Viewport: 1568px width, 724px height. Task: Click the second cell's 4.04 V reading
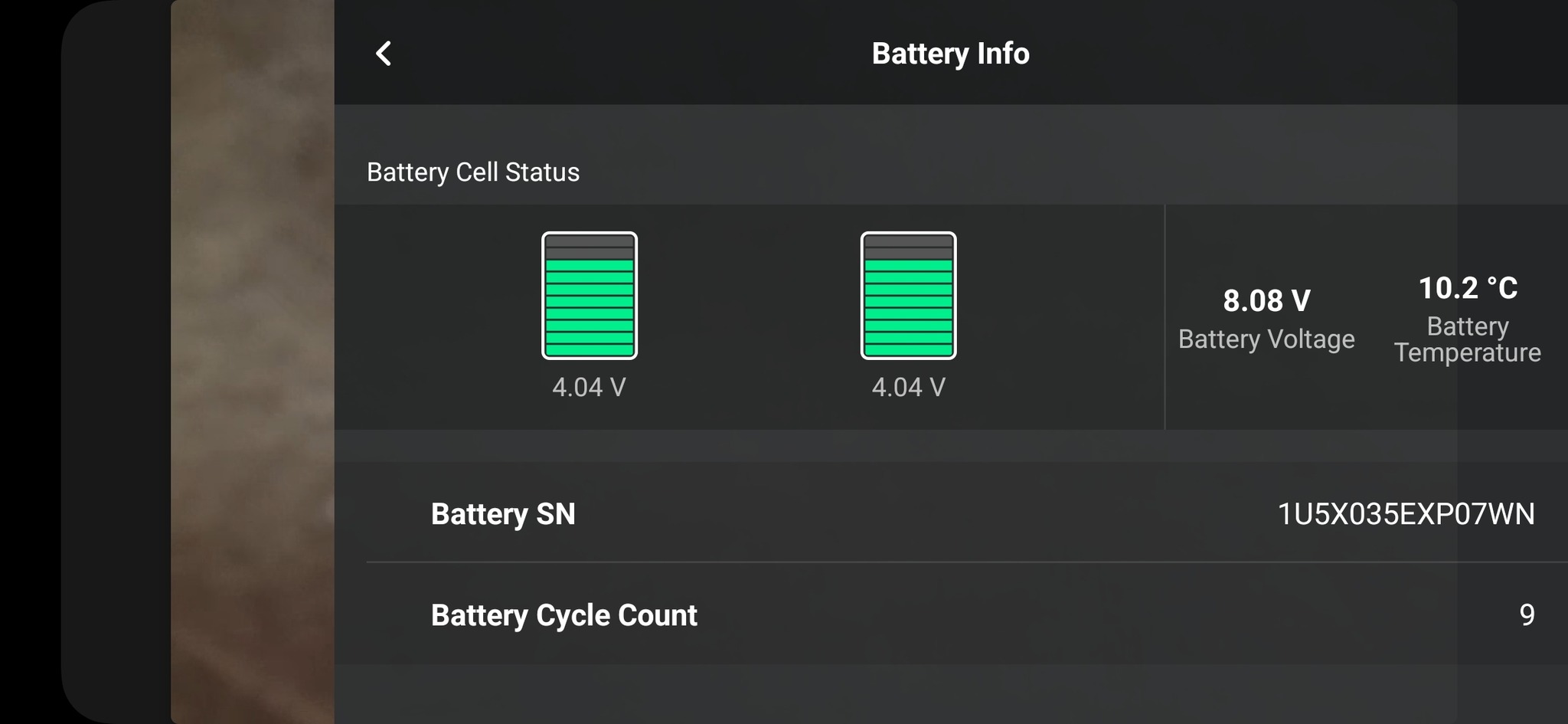tap(908, 387)
